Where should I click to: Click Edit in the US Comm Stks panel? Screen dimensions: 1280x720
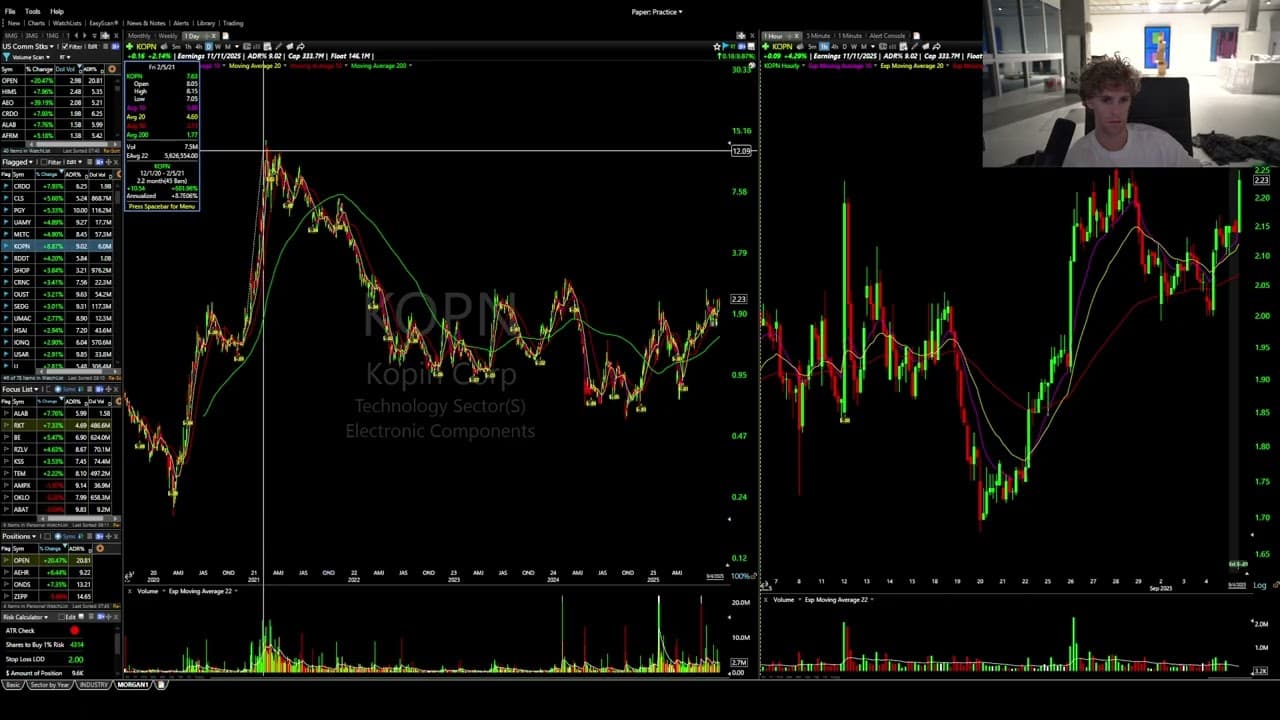(x=91, y=46)
